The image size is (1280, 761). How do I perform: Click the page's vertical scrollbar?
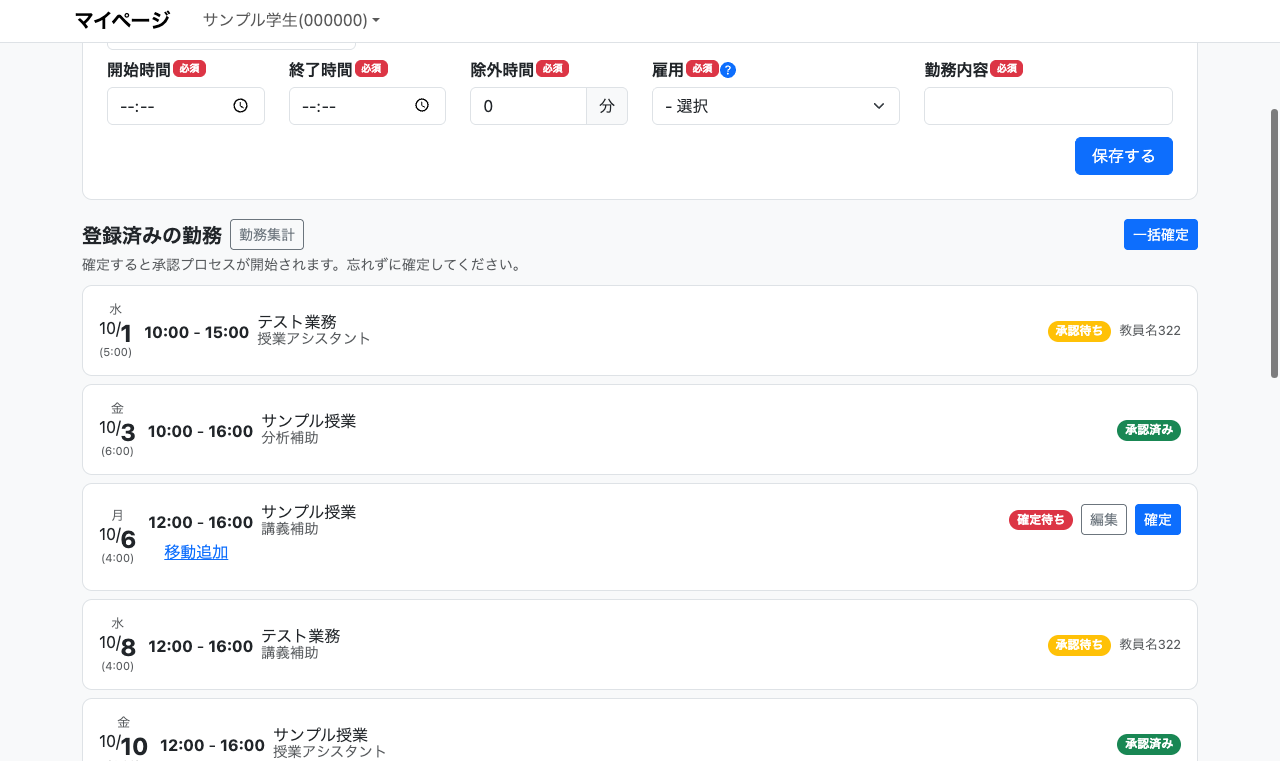pyautogui.click(x=1274, y=243)
